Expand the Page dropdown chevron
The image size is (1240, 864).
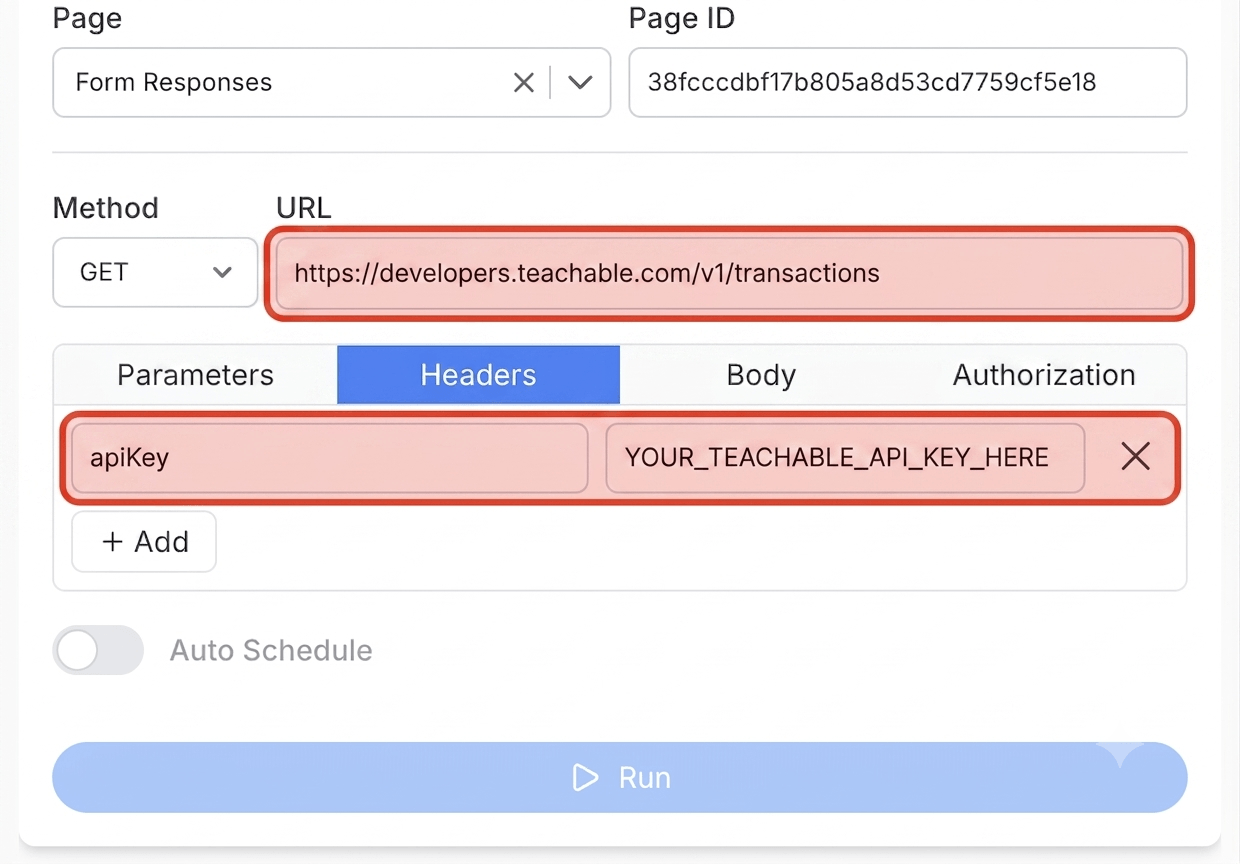pyautogui.click(x=581, y=83)
